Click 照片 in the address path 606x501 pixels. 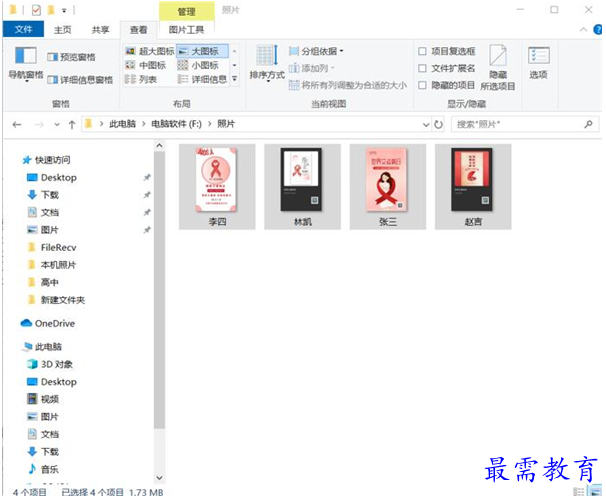[226, 124]
